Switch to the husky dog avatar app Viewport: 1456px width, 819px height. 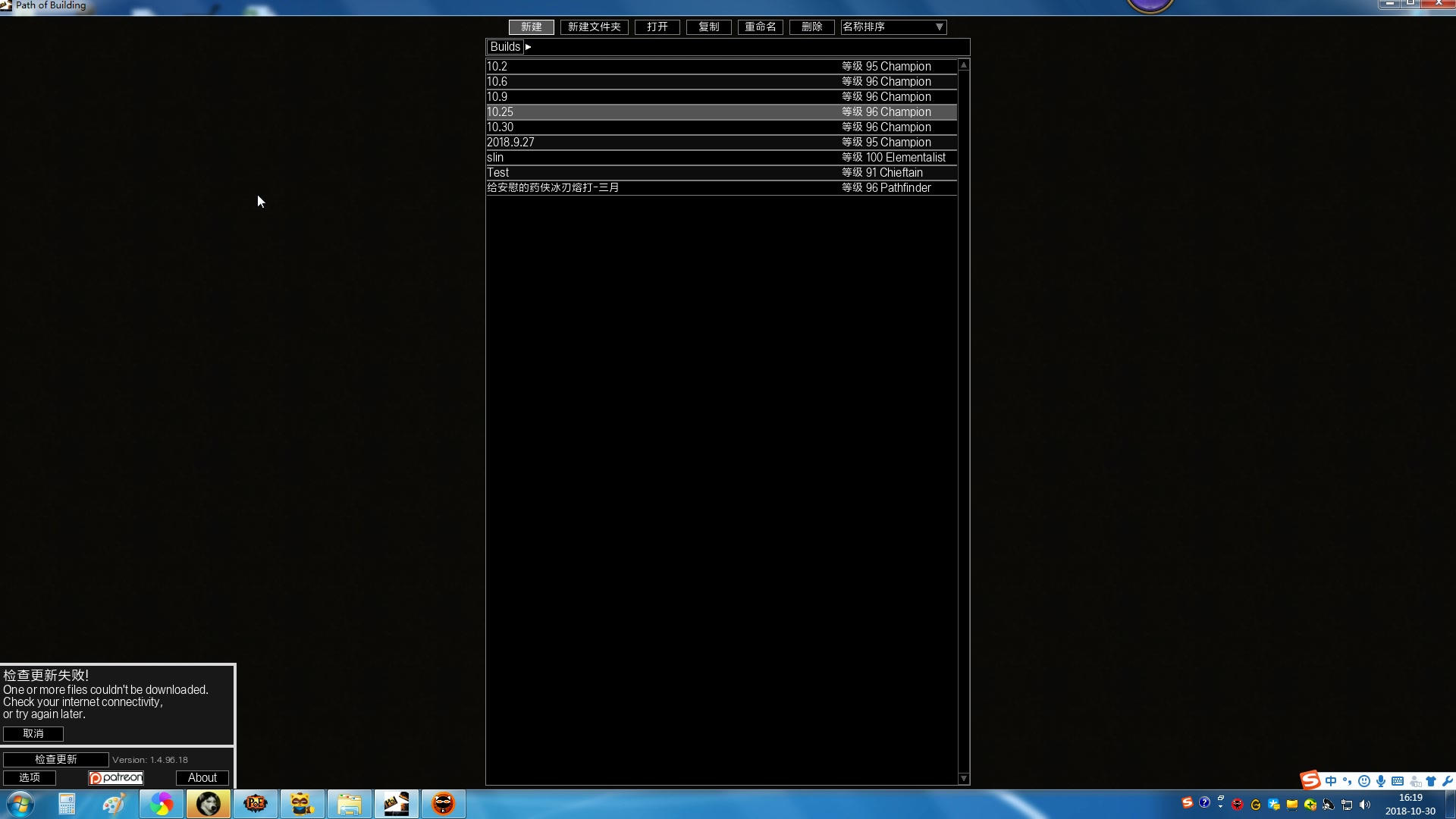point(209,804)
